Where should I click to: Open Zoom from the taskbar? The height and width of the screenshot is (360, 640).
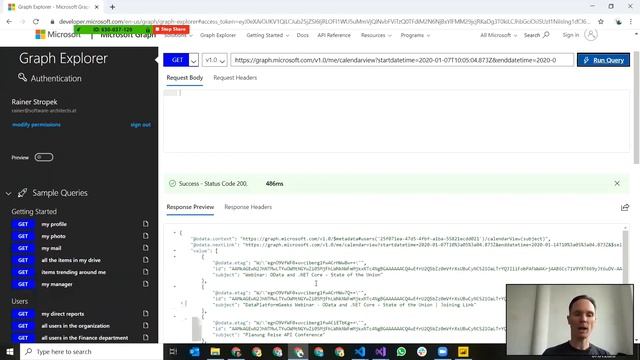(442, 351)
